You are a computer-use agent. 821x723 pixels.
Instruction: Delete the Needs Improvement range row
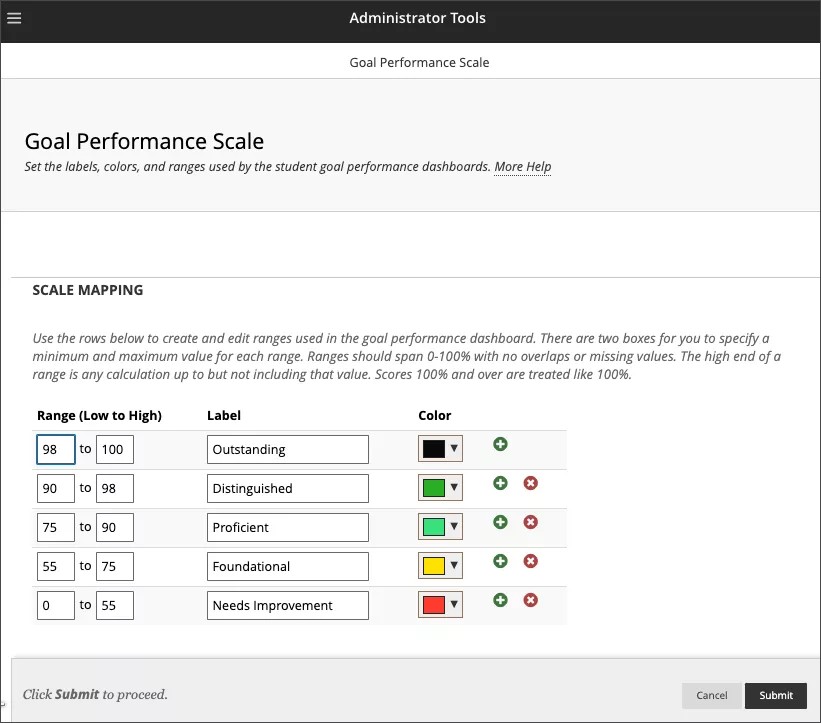click(x=531, y=600)
